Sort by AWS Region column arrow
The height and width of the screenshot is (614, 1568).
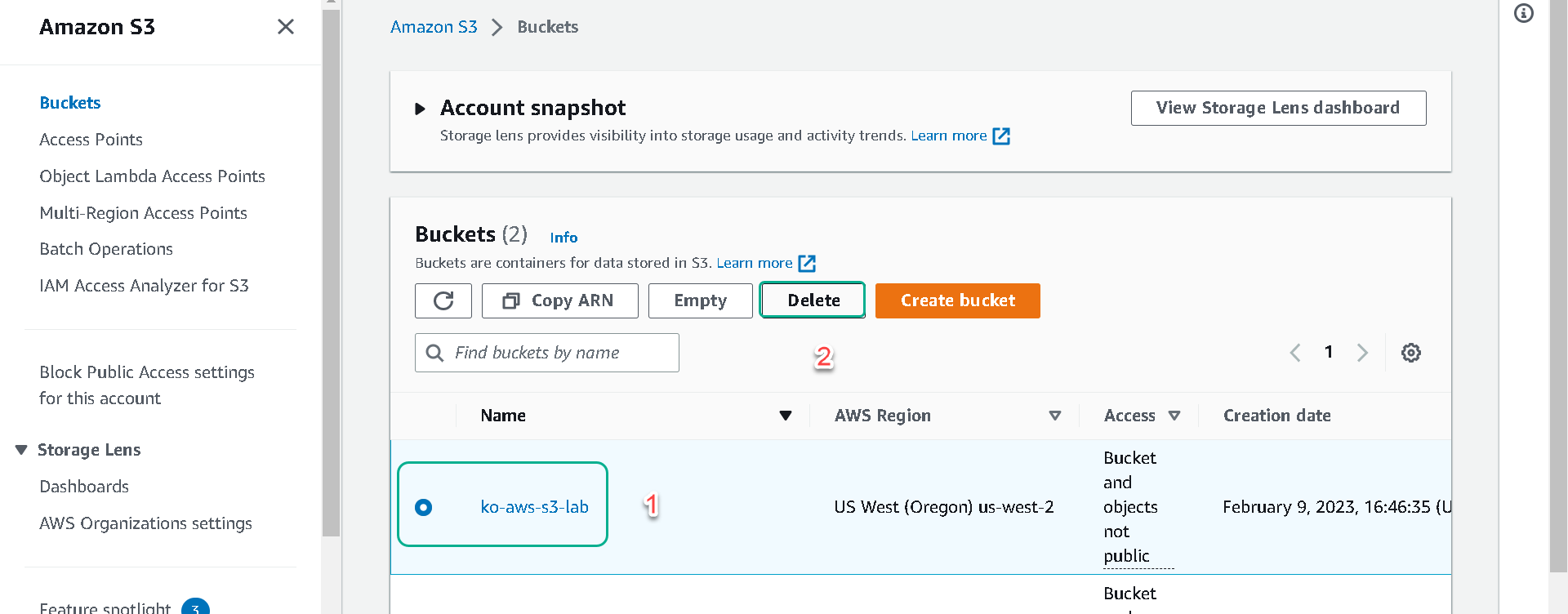tap(1055, 416)
